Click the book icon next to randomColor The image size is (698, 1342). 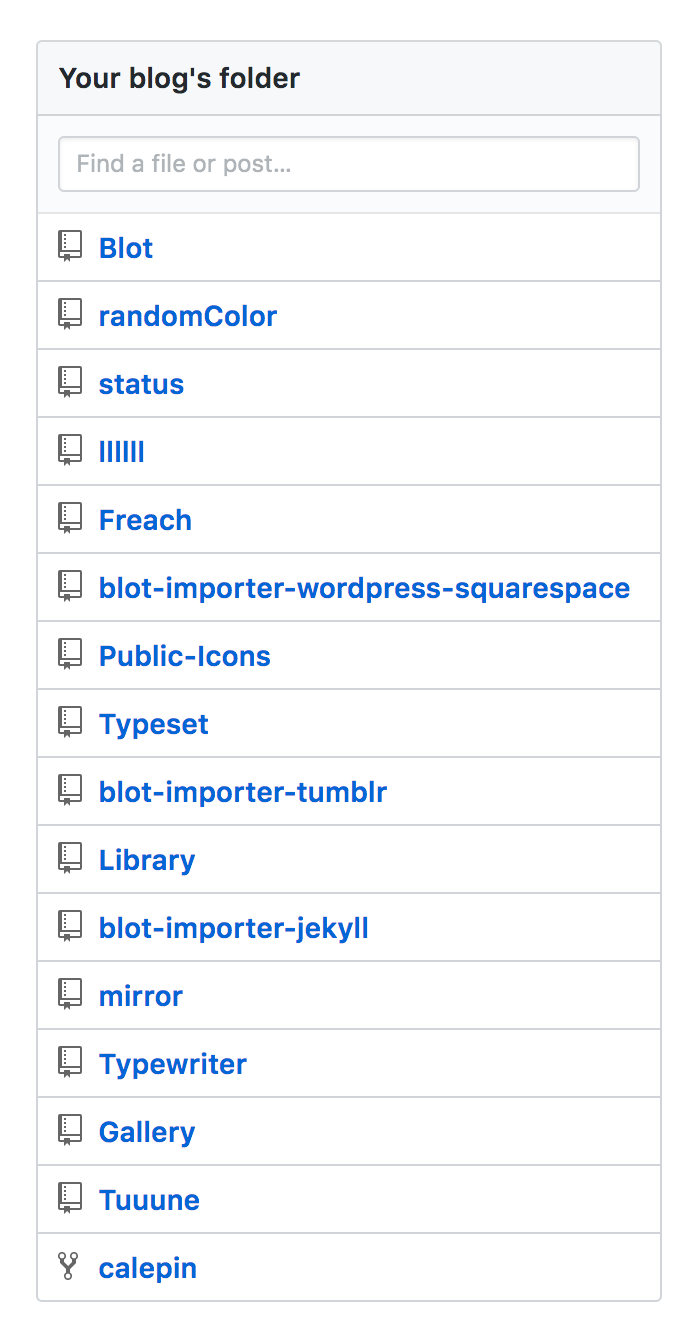69,315
